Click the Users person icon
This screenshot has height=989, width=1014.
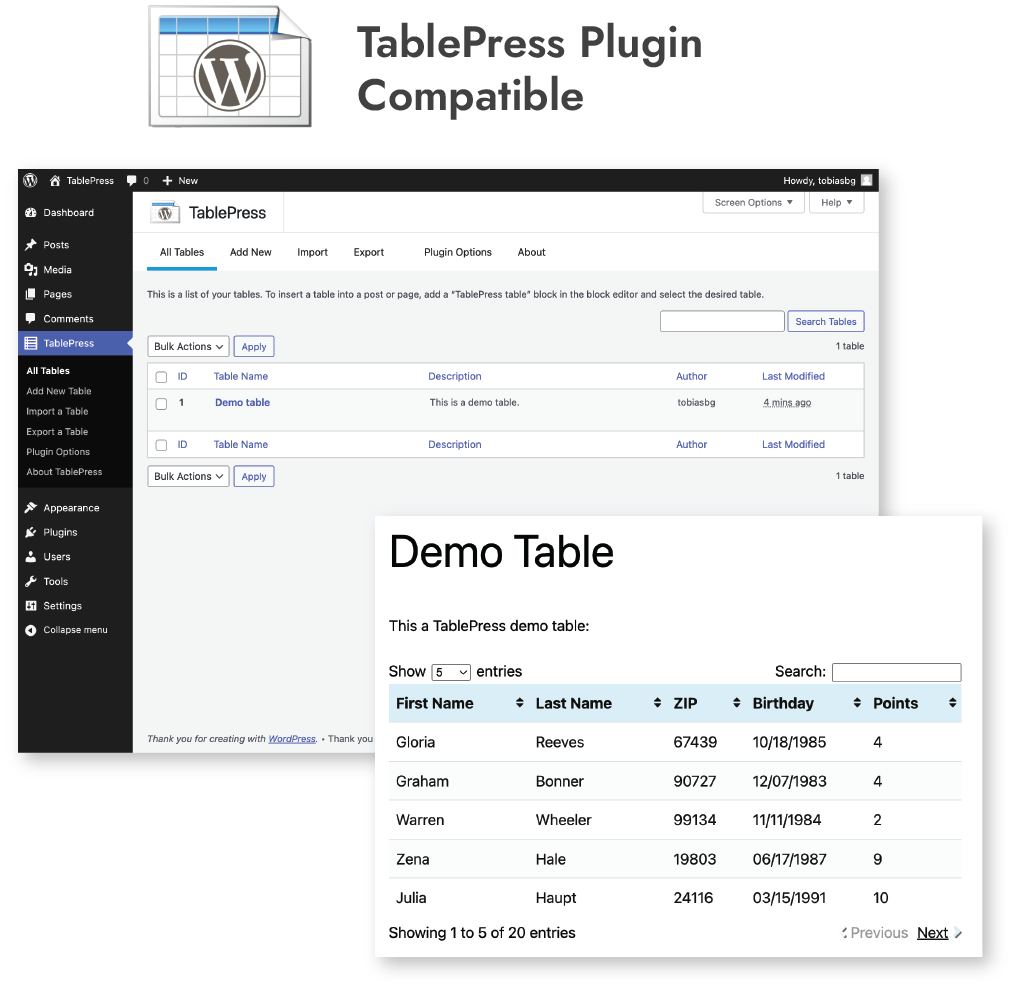point(30,557)
